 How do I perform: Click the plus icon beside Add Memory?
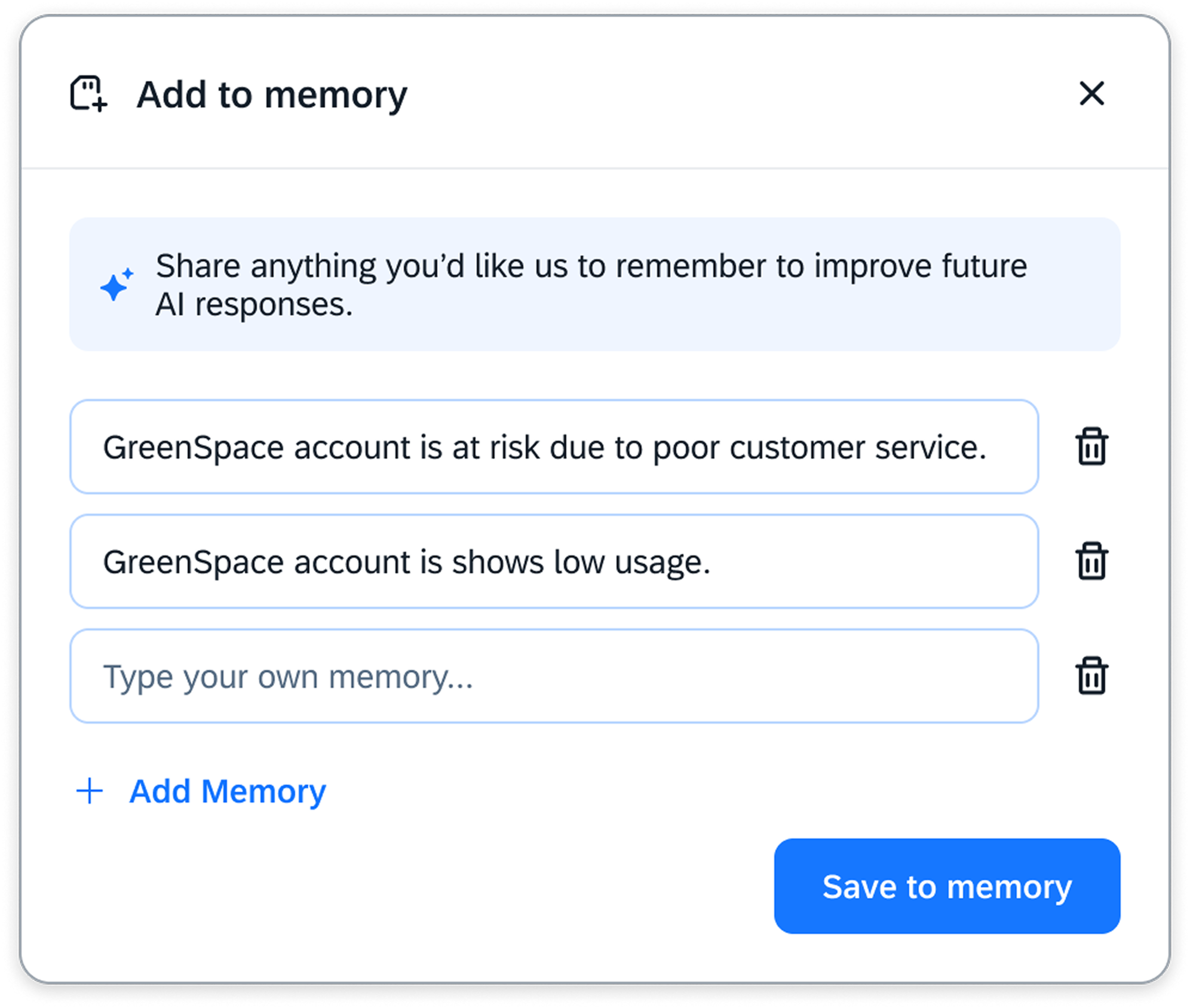(x=90, y=791)
